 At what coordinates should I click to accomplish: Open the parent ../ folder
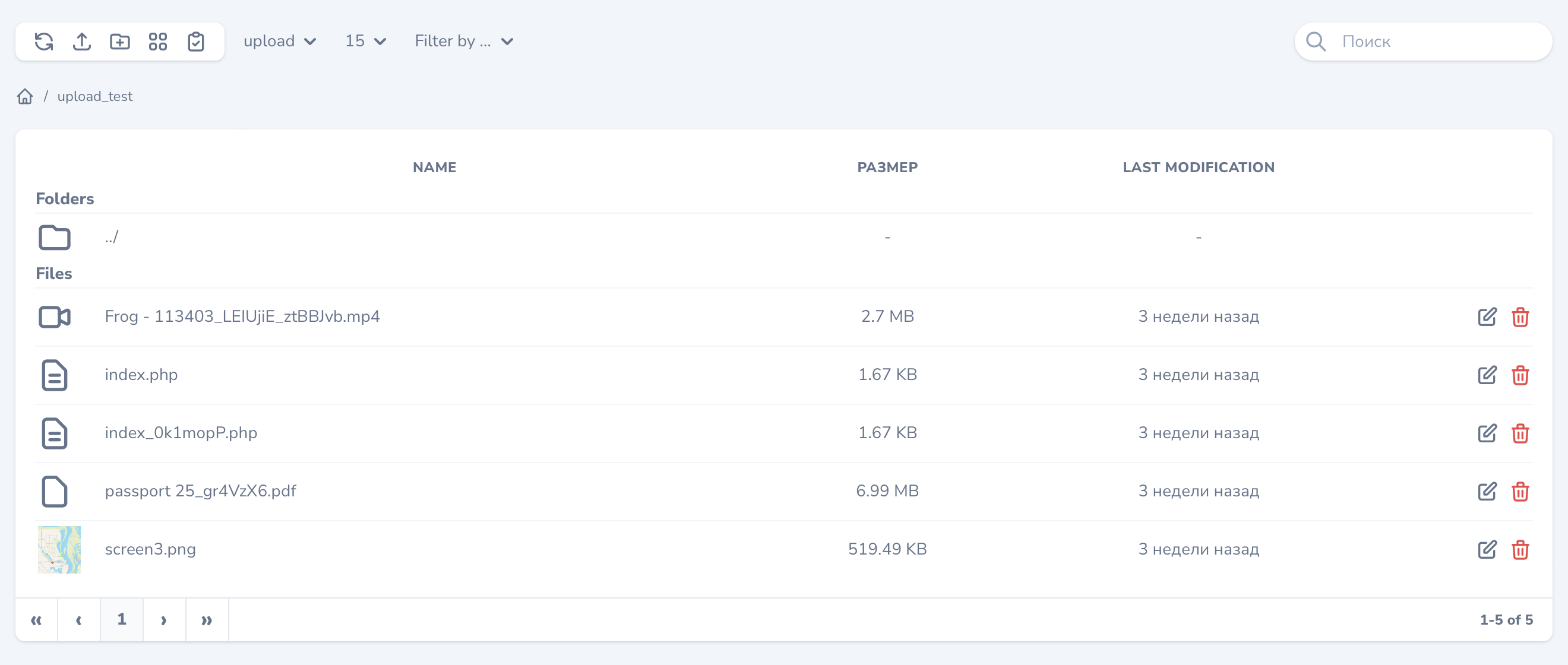tap(112, 237)
